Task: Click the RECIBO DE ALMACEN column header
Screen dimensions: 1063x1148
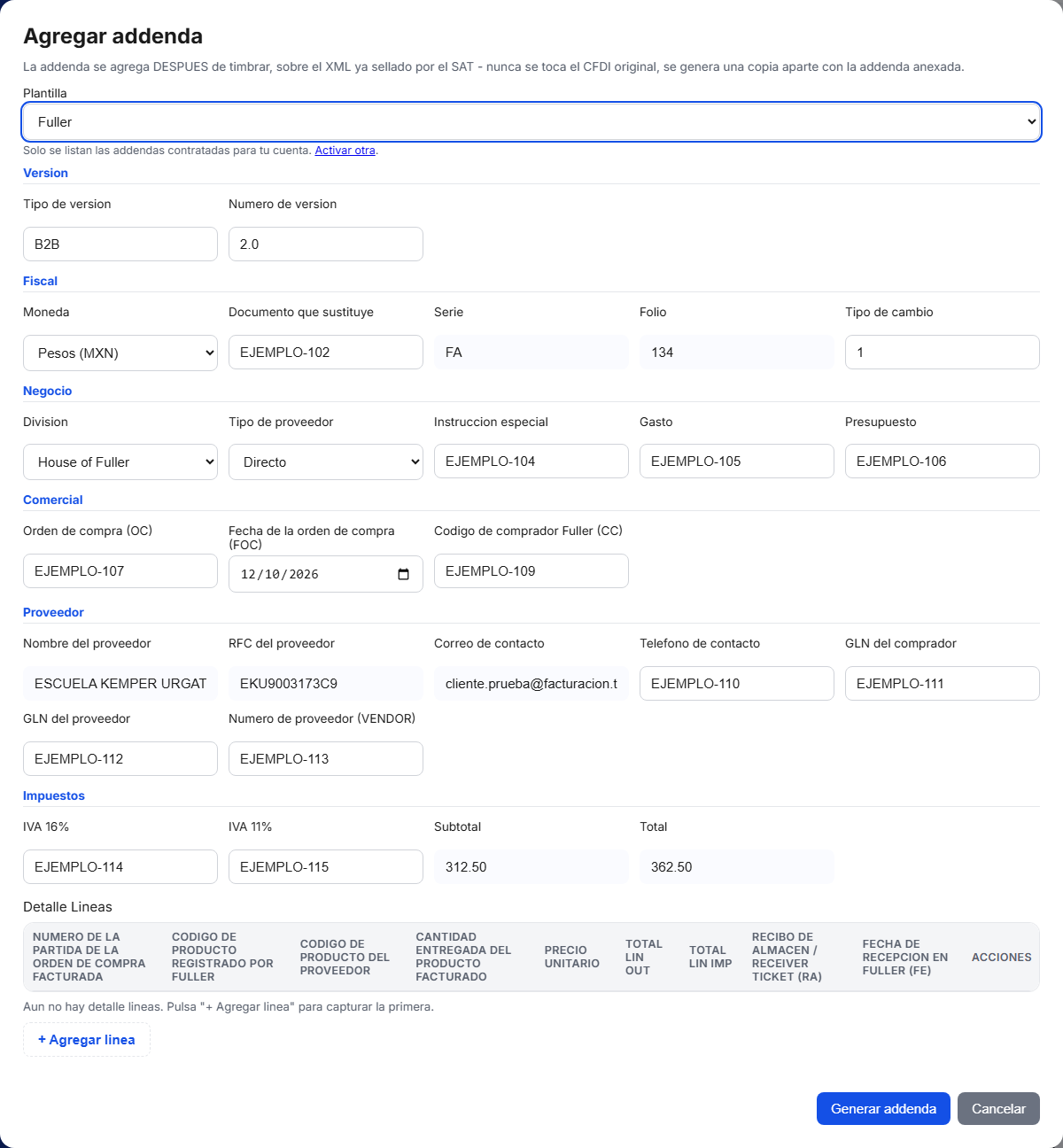Action: click(x=787, y=957)
